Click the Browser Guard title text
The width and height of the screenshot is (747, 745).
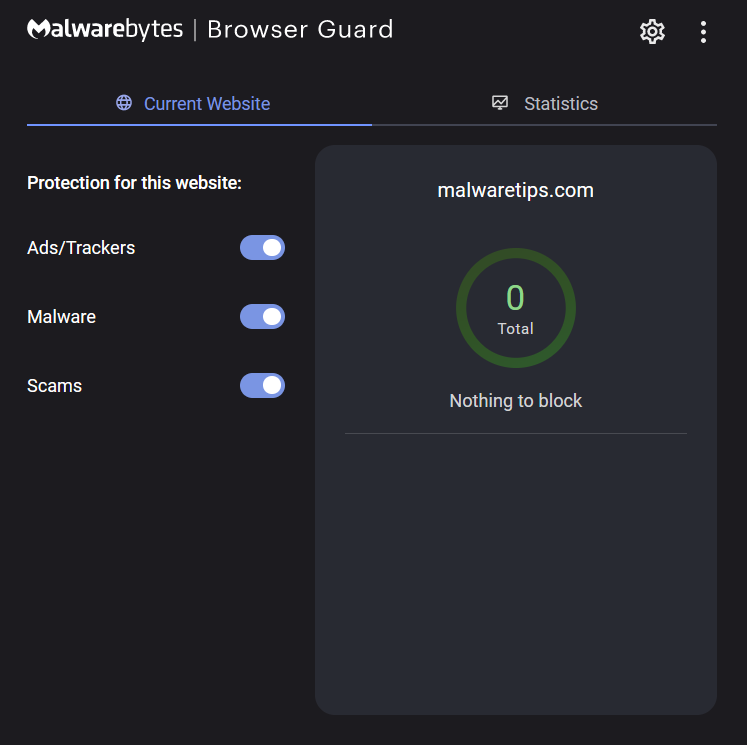[x=300, y=30]
